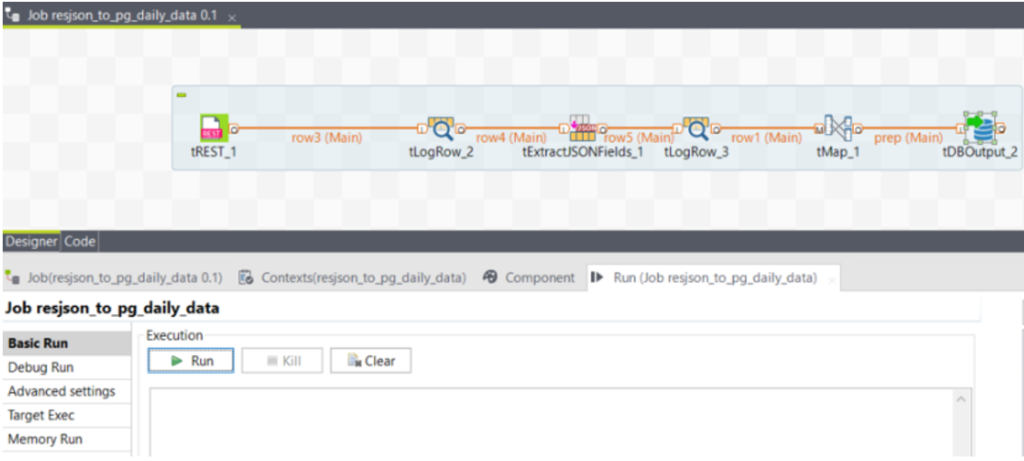This screenshot has width=1024, height=461.
Task: Open Advanced settings in the side list
Action: point(61,391)
